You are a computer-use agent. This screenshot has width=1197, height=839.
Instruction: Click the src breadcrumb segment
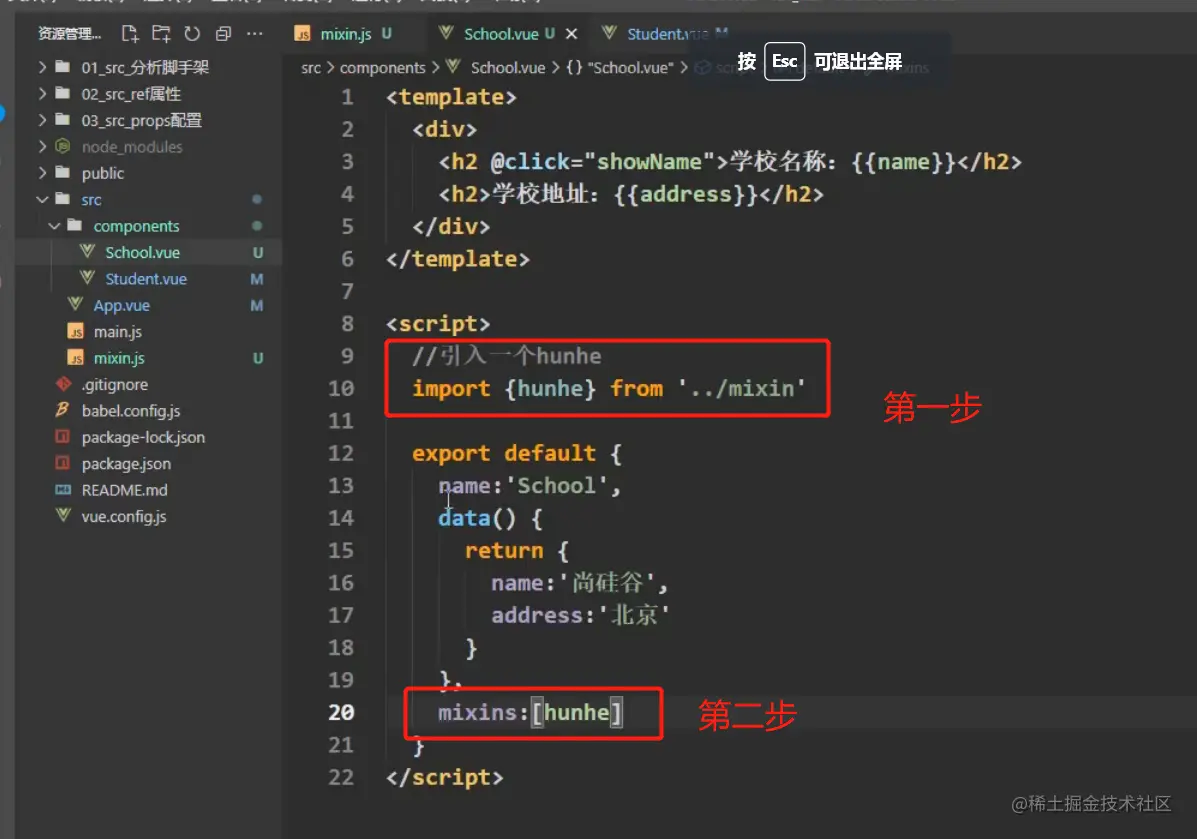click(x=311, y=68)
